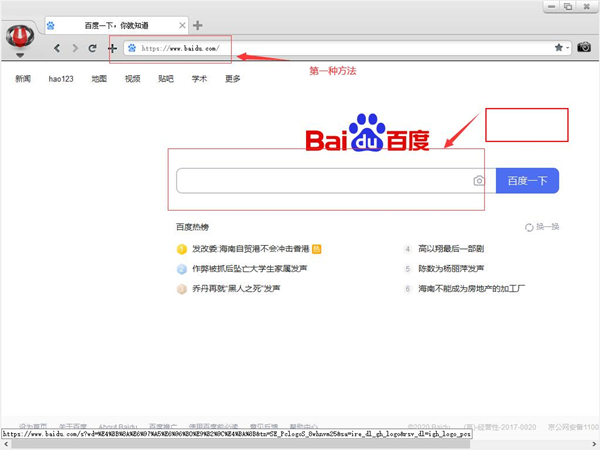Refresh hot list with 换一换
600x450 pixels.
point(542,227)
